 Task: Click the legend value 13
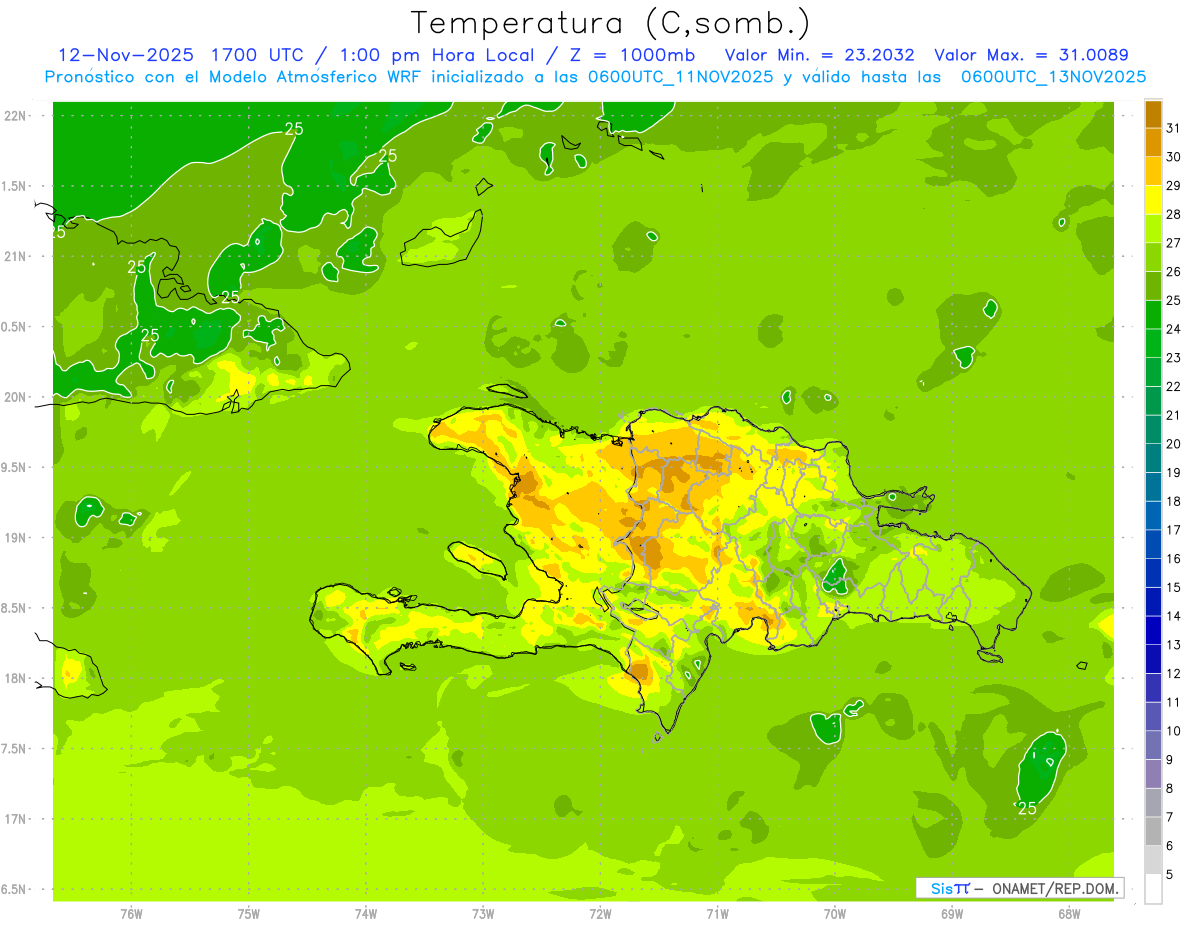coord(1173,645)
